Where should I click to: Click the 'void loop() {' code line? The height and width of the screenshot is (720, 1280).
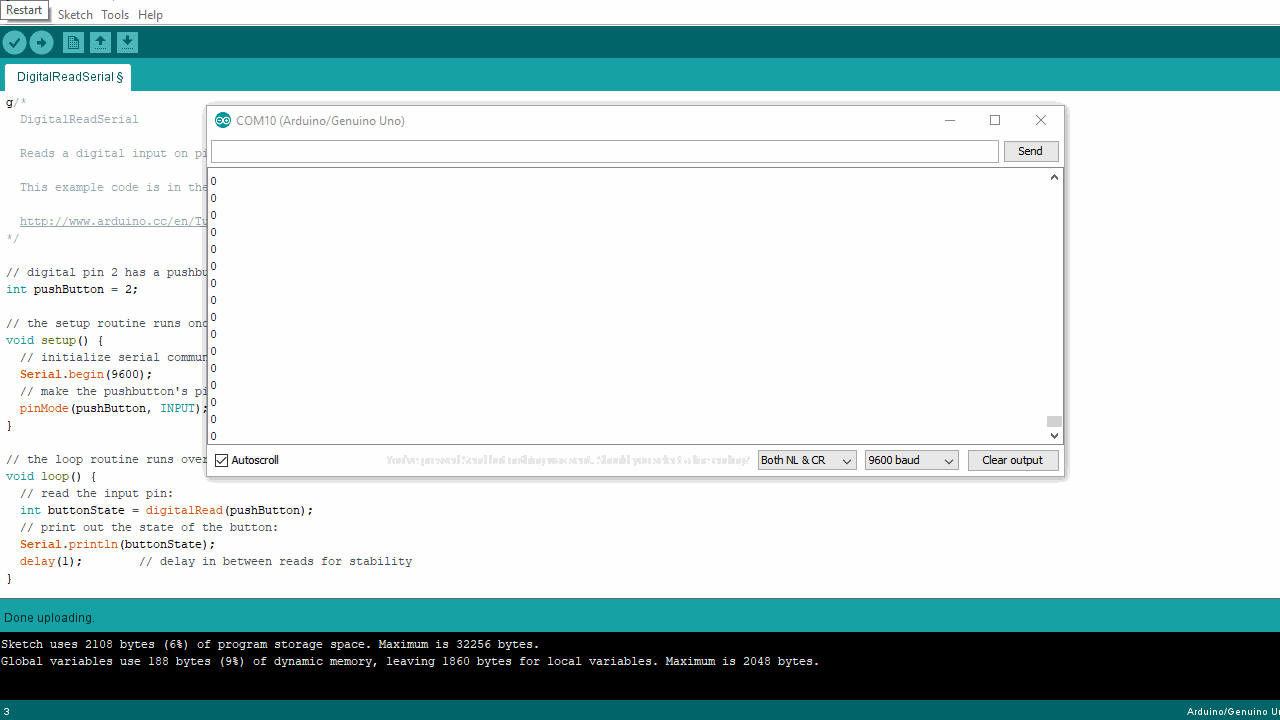[x=51, y=477]
